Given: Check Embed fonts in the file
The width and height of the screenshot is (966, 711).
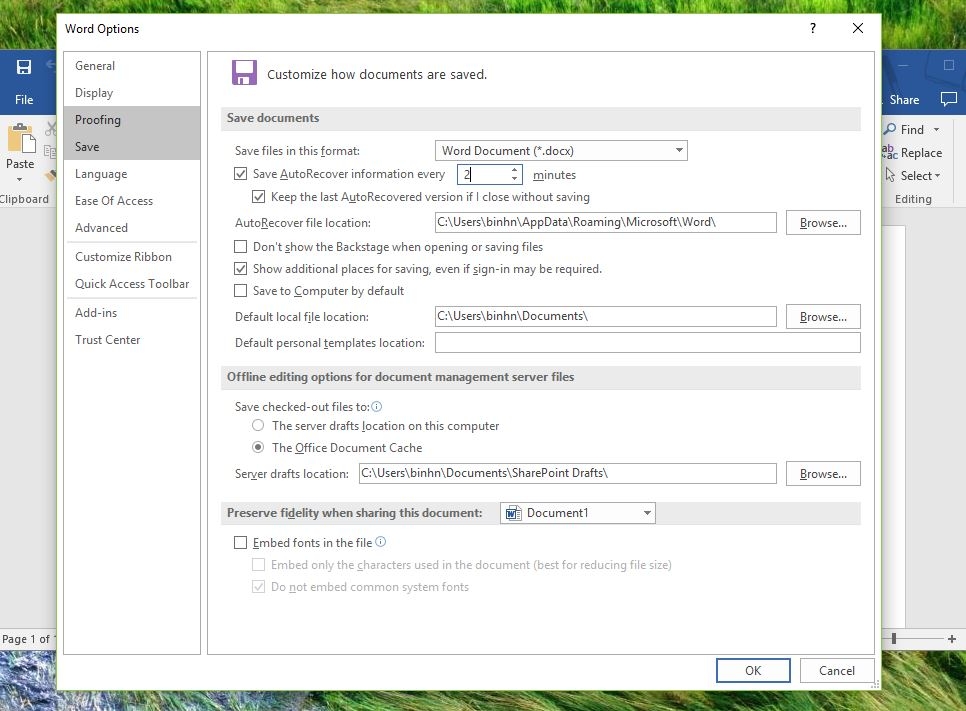Looking at the screenshot, I should coord(241,542).
